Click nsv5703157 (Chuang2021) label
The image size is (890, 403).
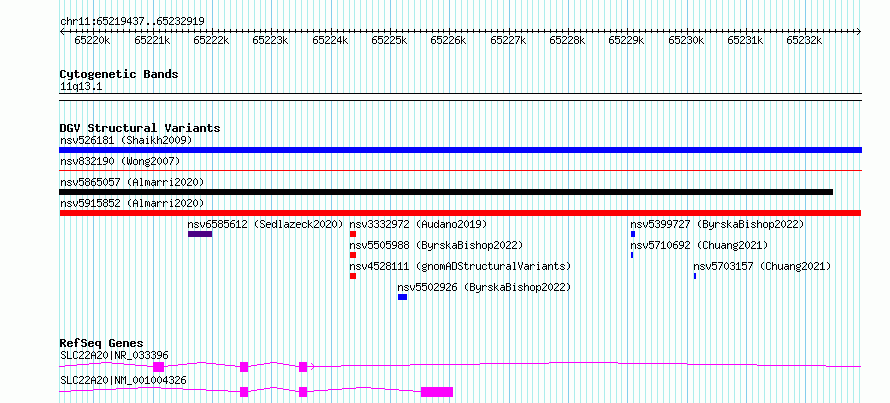coord(762,266)
